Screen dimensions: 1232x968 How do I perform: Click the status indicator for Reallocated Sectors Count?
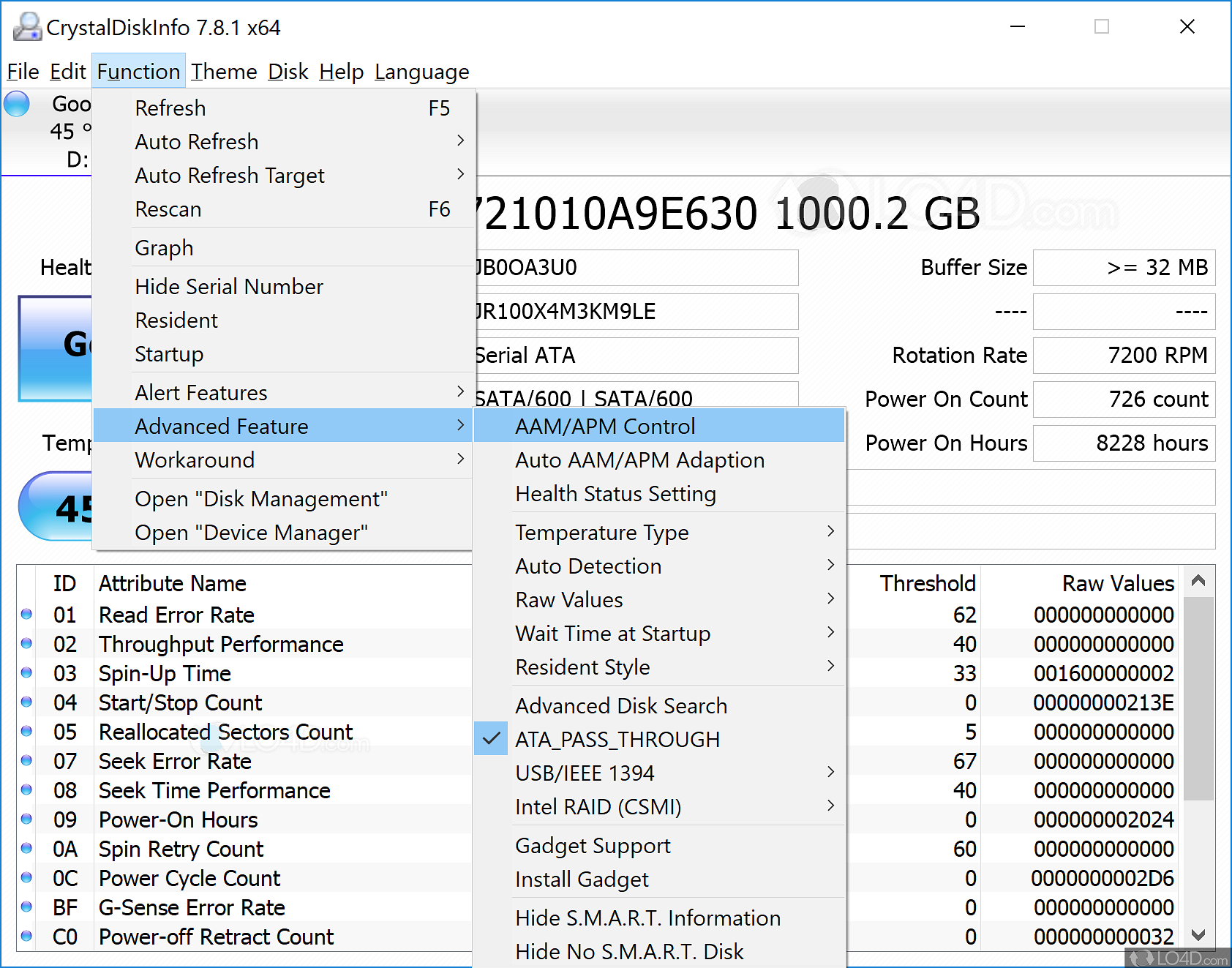pyautogui.click(x=26, y=732)
